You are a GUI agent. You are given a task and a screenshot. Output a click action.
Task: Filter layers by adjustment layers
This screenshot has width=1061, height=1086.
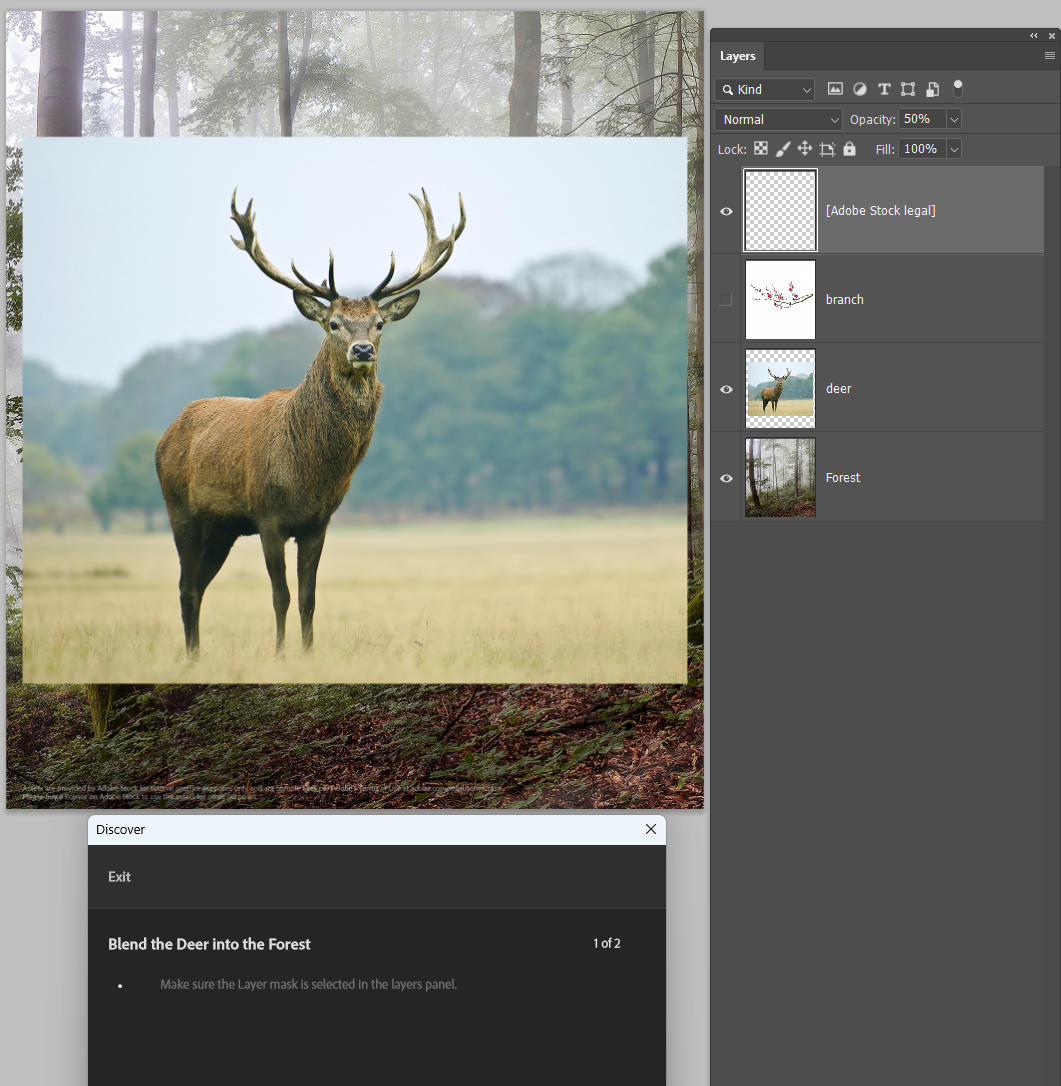pos(859,89)
